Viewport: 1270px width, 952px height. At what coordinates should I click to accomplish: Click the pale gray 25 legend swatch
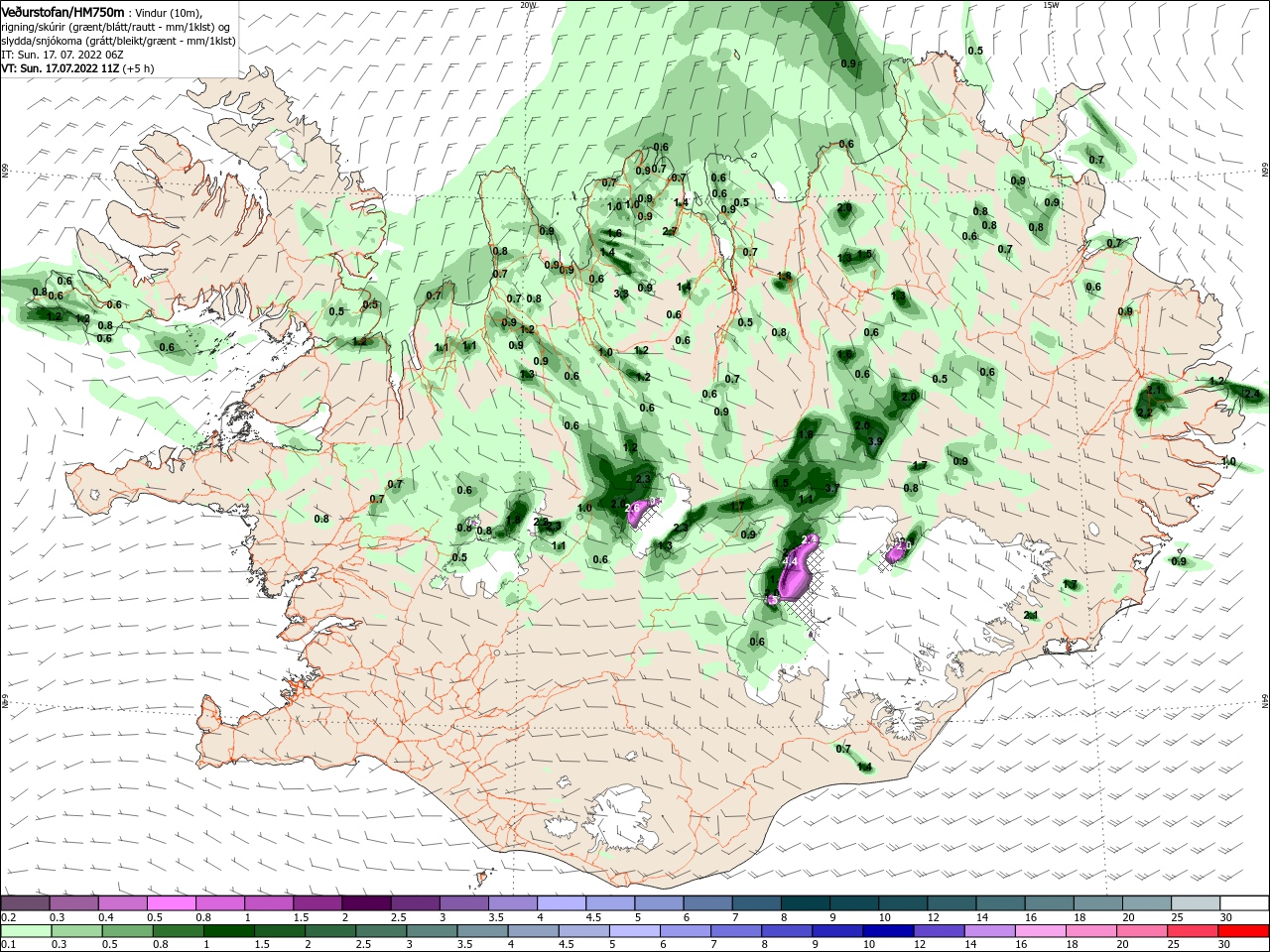coord(1196,903)
